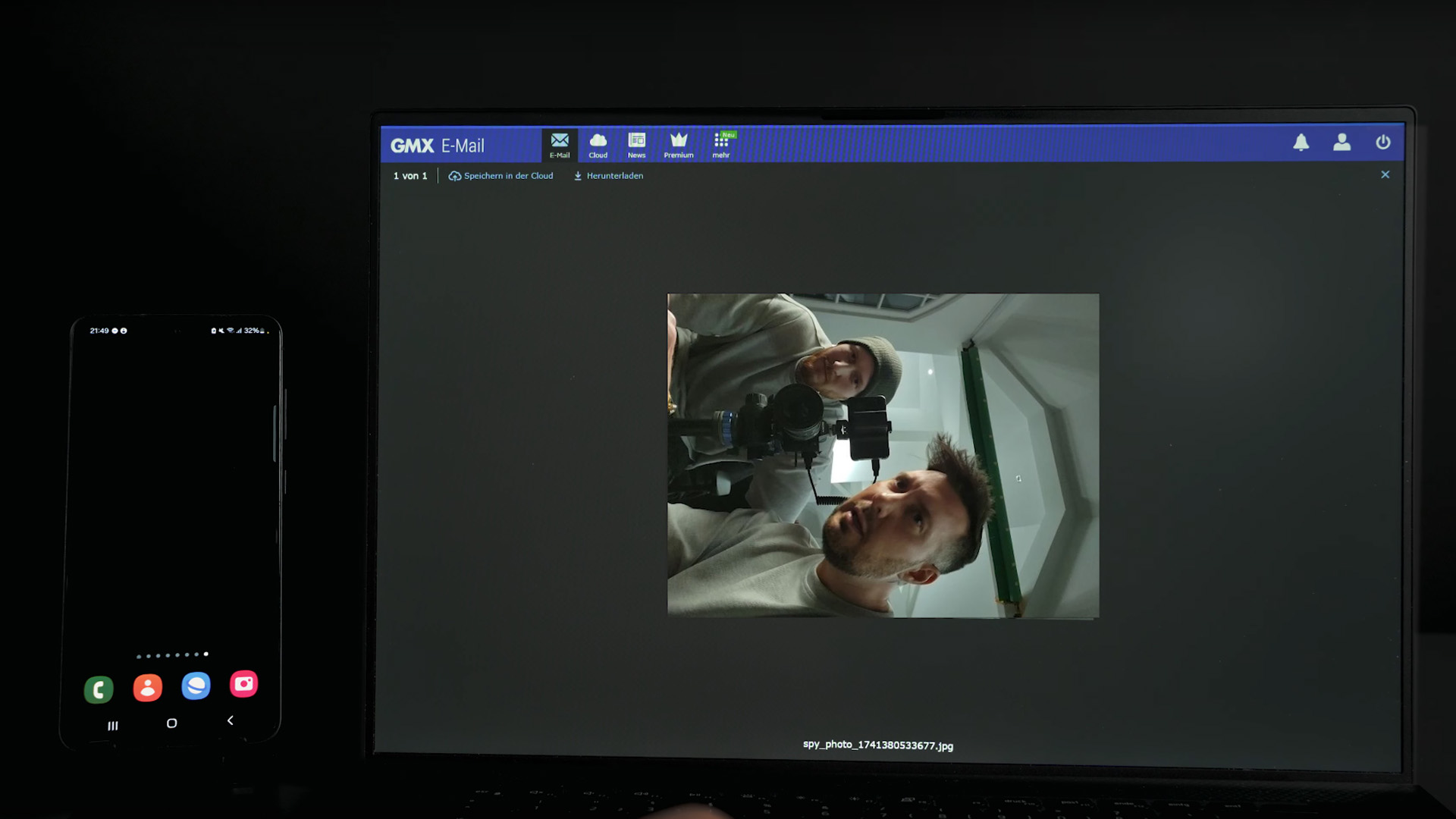Tap the phone's back navigation arrow
This screenshot has width=1456, height=819.
[x=230, y=720]
